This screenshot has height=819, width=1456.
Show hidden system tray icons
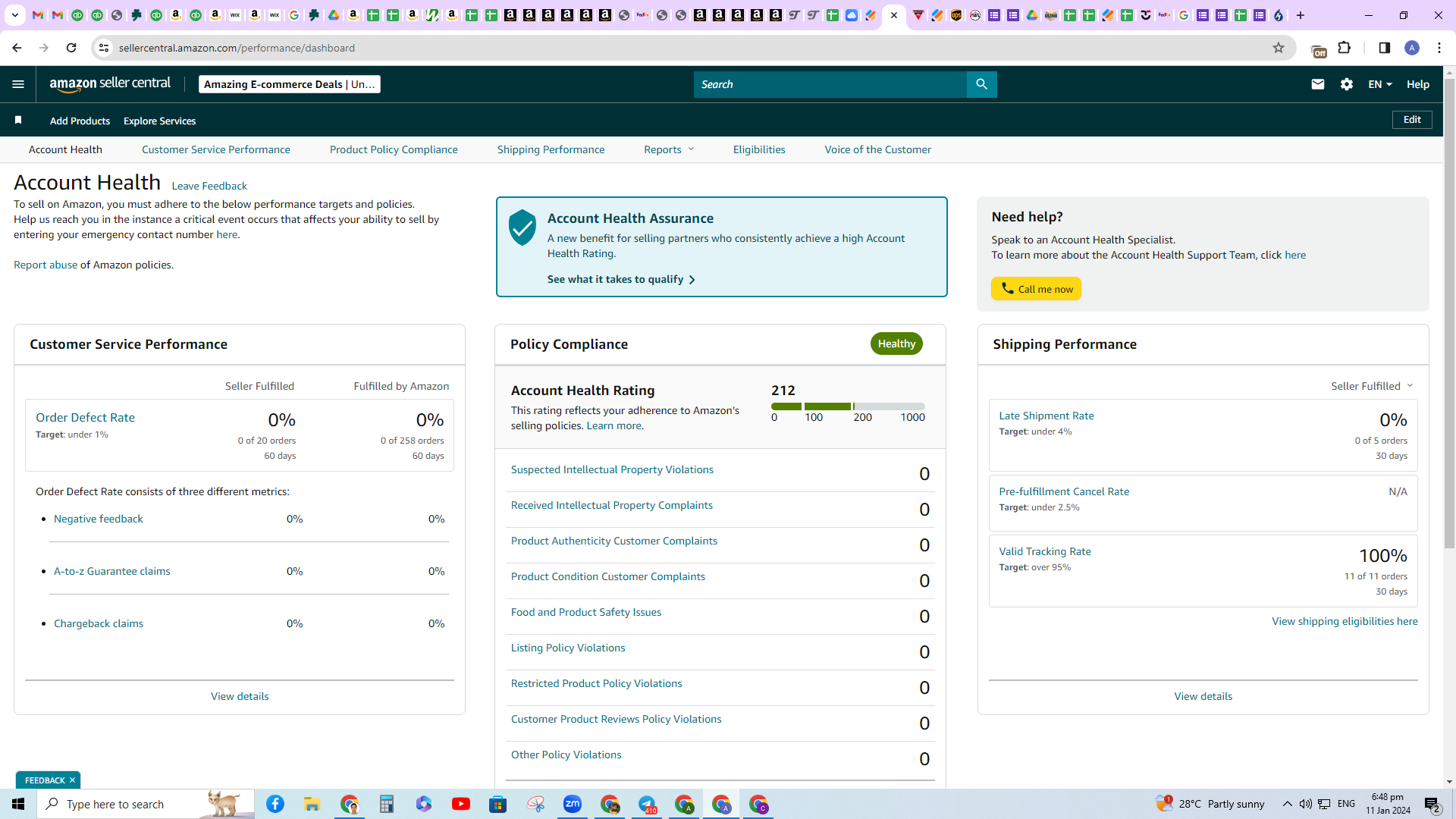1288,804
